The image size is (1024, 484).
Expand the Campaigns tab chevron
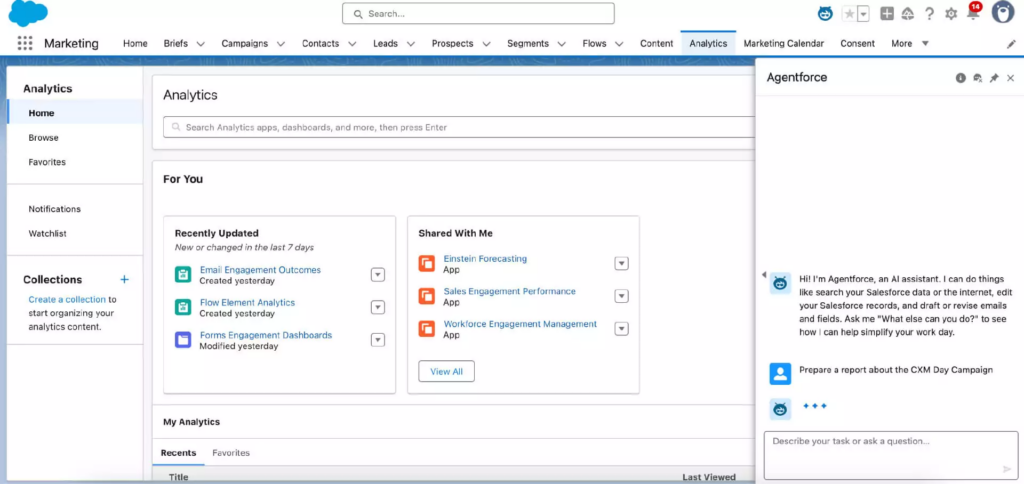281,44
